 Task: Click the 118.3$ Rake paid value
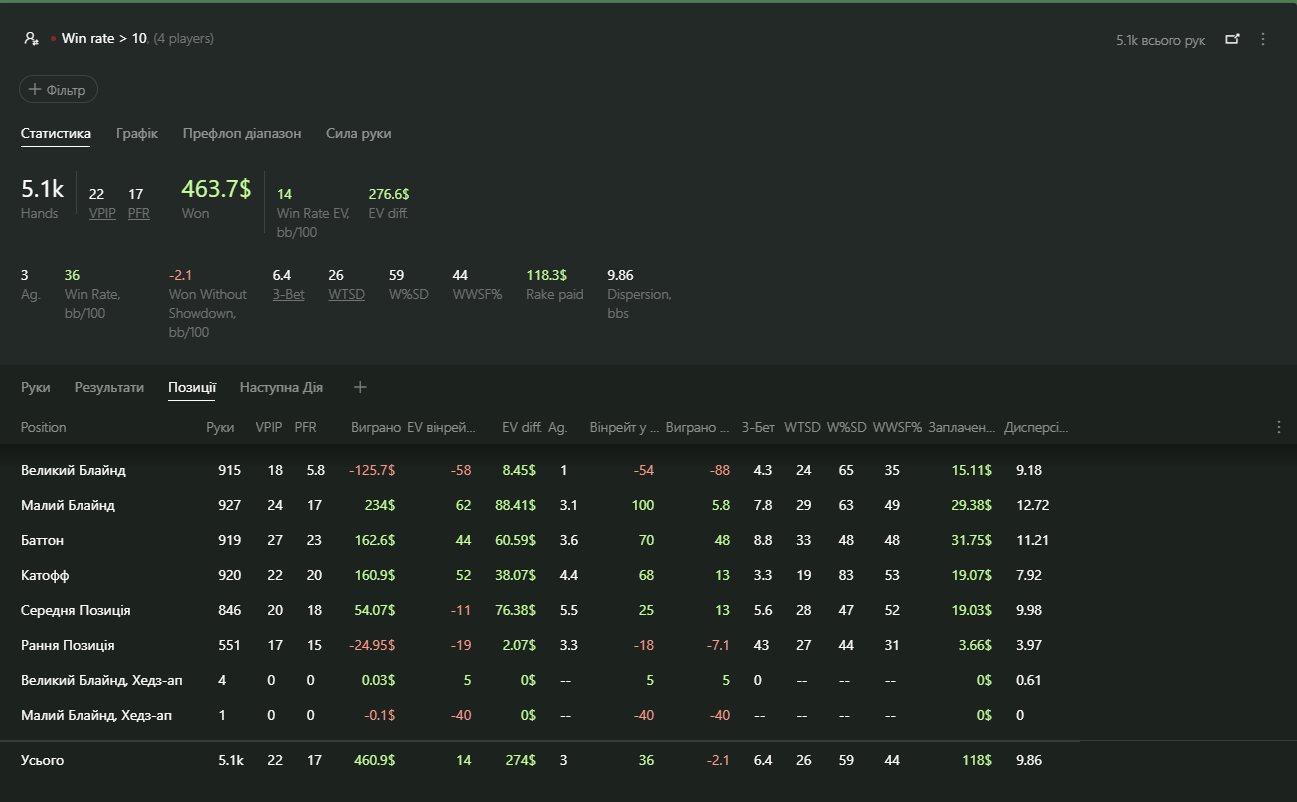[x=547, y=275]
